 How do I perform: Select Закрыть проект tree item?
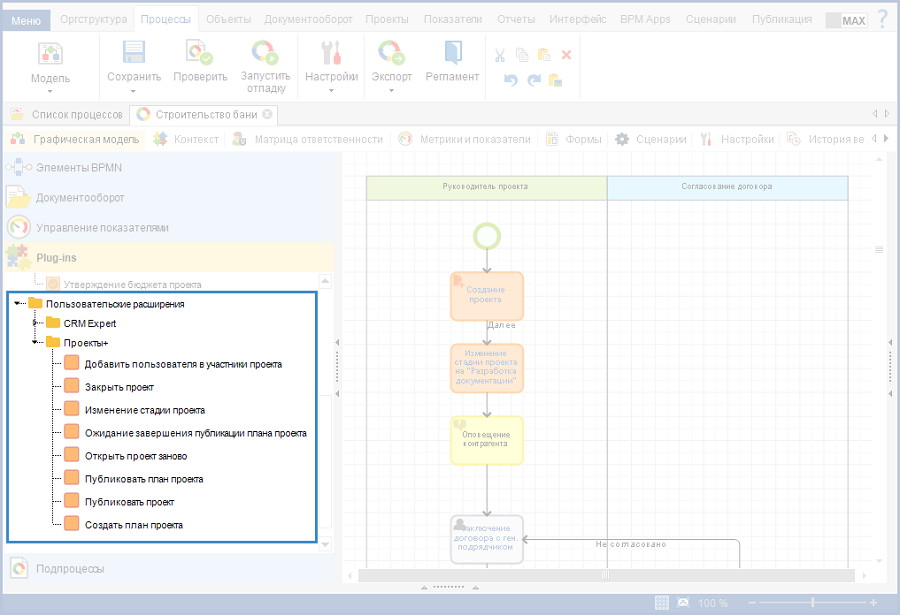(119, 387)
